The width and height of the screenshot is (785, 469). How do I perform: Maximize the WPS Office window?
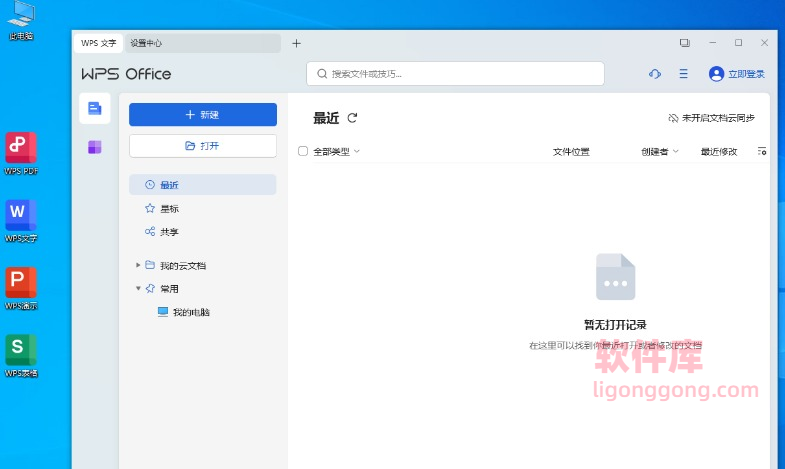click(x=738, y=43)
